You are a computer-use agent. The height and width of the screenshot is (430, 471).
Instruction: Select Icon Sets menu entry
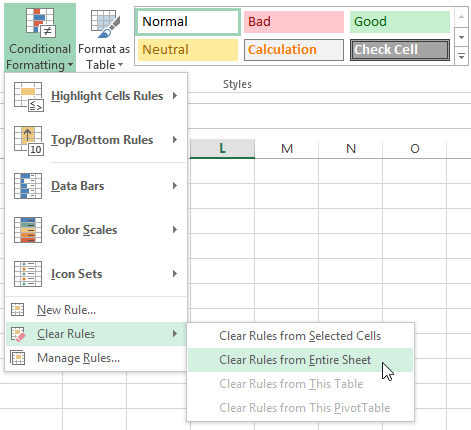pyautogui.click(x=96, y=274)
